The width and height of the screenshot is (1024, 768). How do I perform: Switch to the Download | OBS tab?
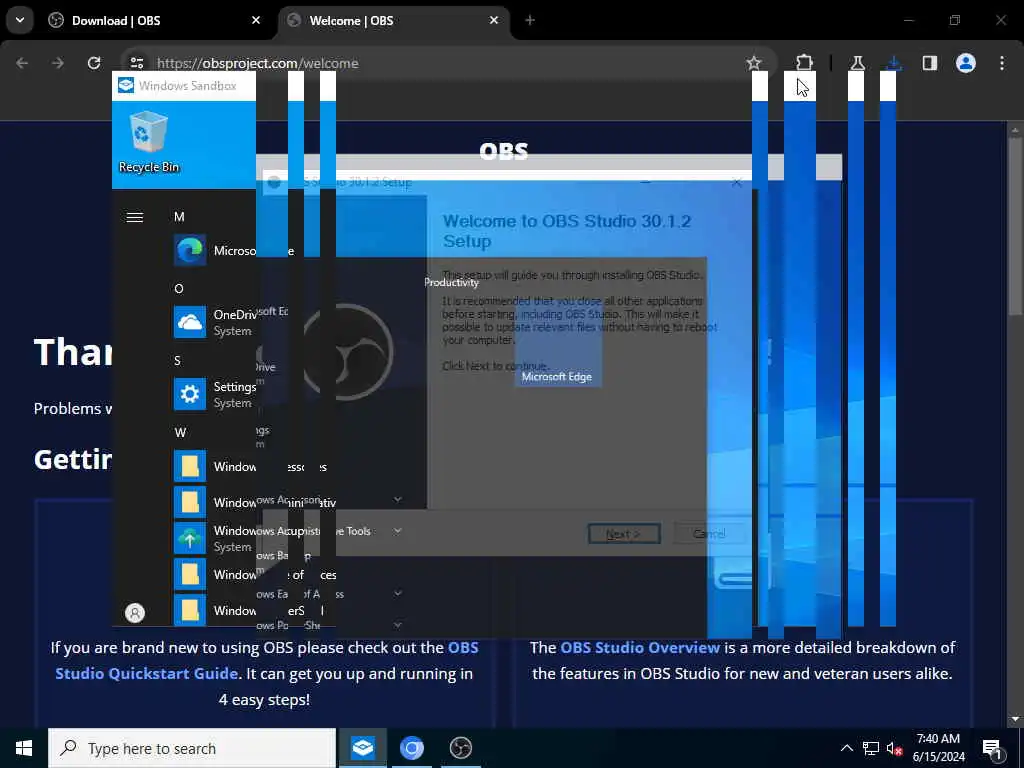pos(155,20)
